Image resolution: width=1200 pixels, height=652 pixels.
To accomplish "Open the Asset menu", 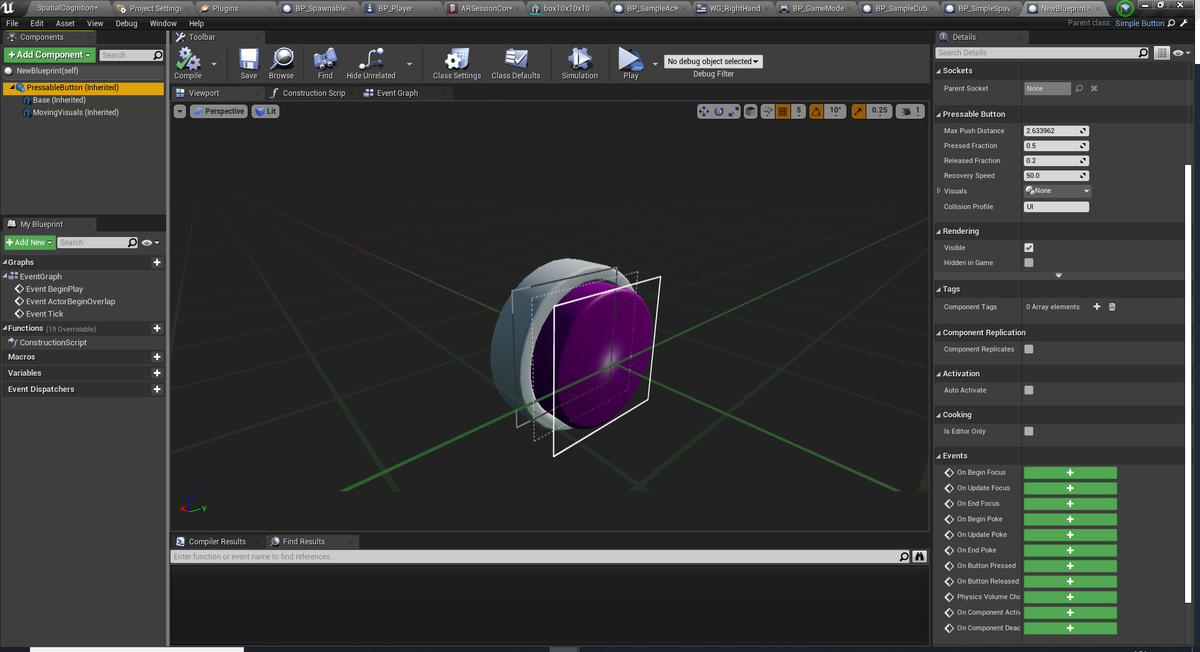I will (65, 23).
